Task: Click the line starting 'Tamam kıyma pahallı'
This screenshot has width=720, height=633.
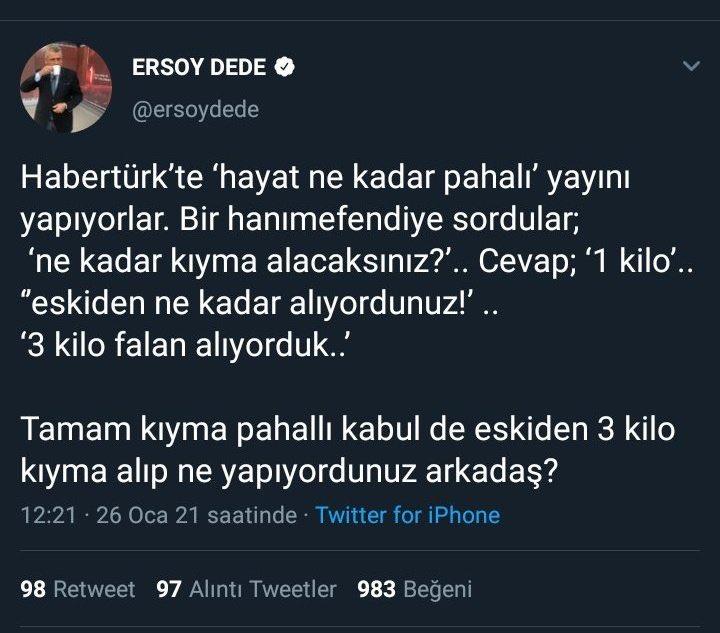Action: 347,431
